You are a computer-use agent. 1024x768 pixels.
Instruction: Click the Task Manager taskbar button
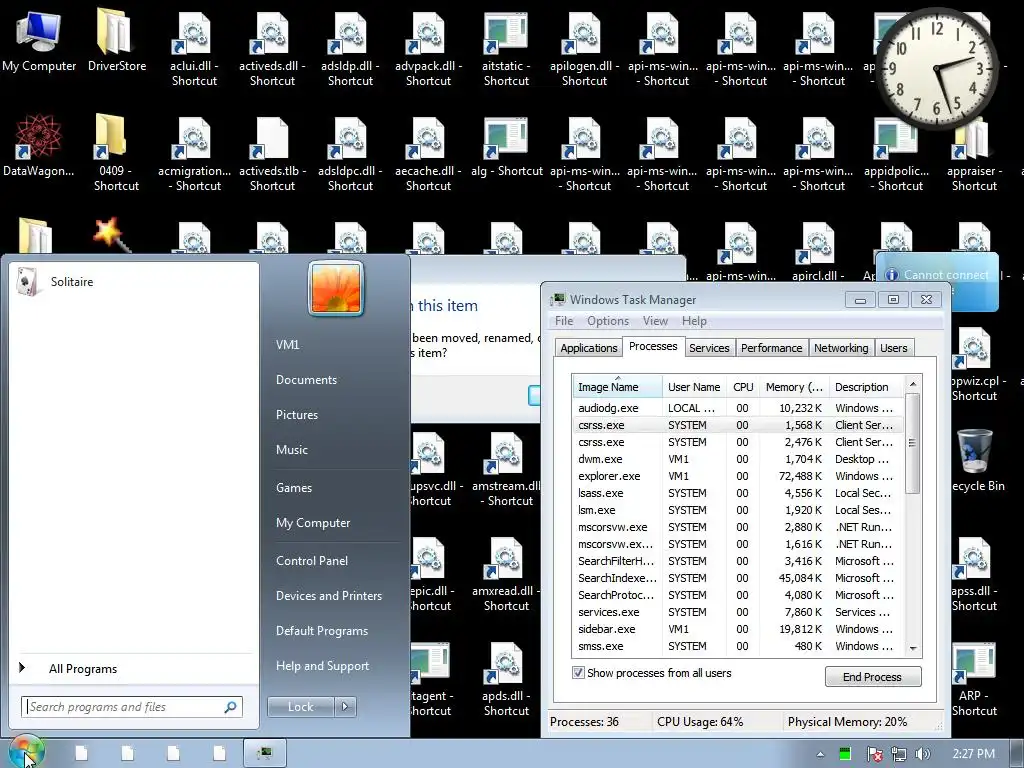264,753
